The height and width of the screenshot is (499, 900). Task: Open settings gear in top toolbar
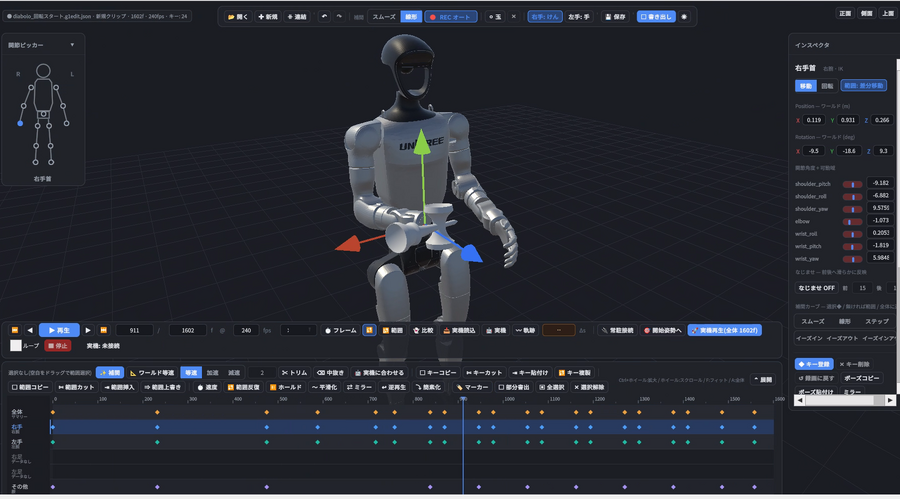(684, 17)
